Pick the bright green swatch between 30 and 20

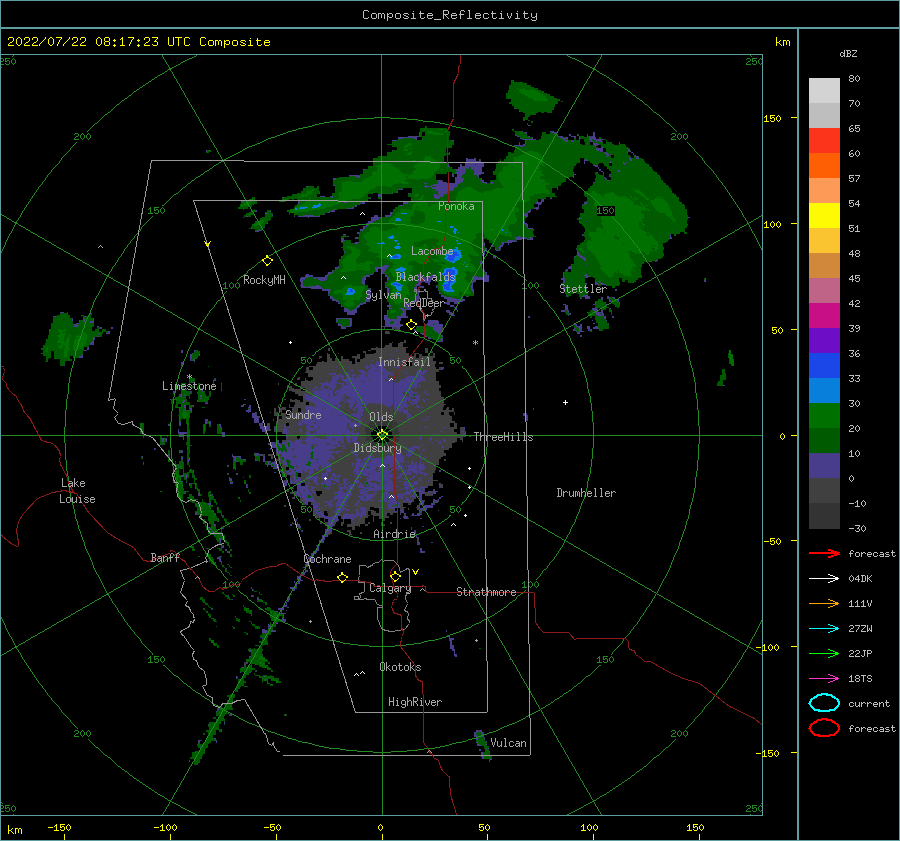click(824, 416)
